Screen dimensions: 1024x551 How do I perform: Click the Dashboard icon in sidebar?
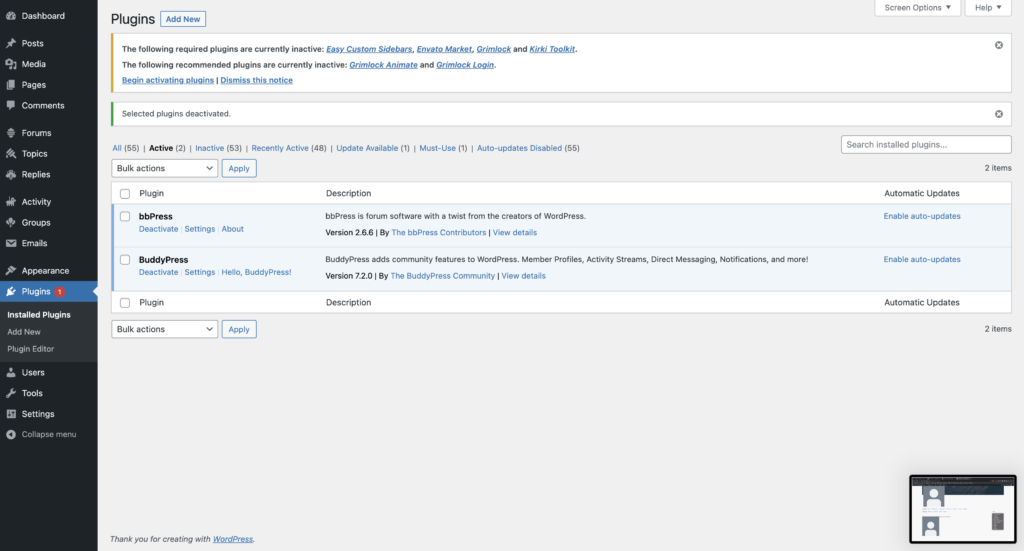[11, 16]
